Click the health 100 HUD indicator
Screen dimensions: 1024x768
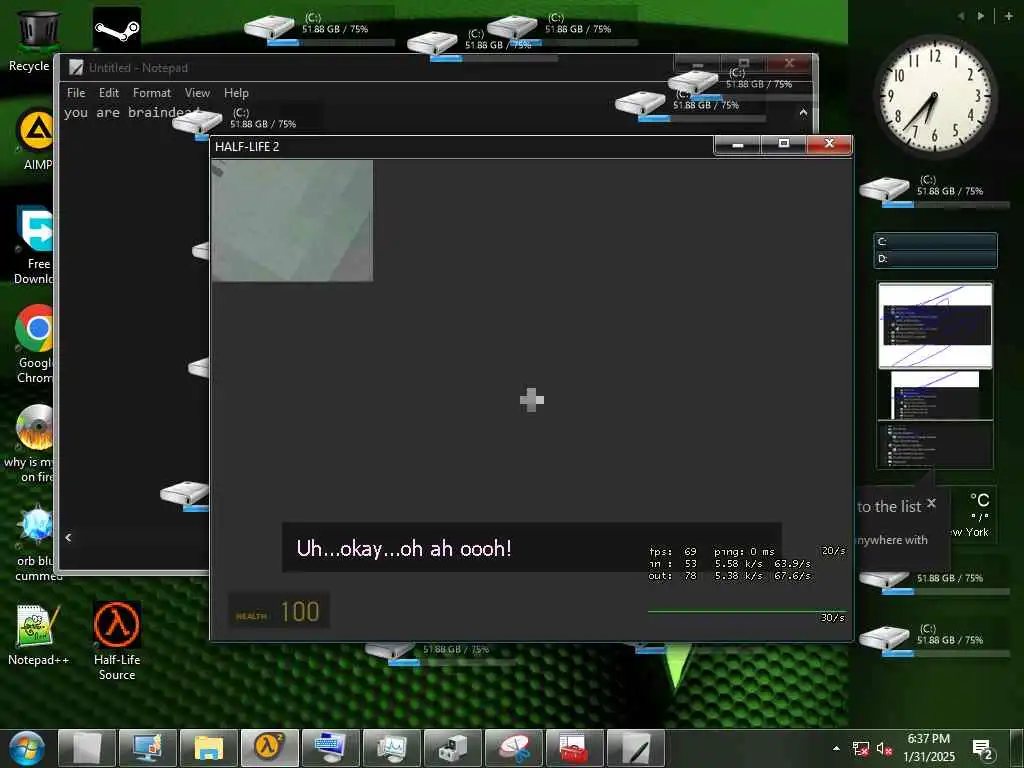coord(278,611)
